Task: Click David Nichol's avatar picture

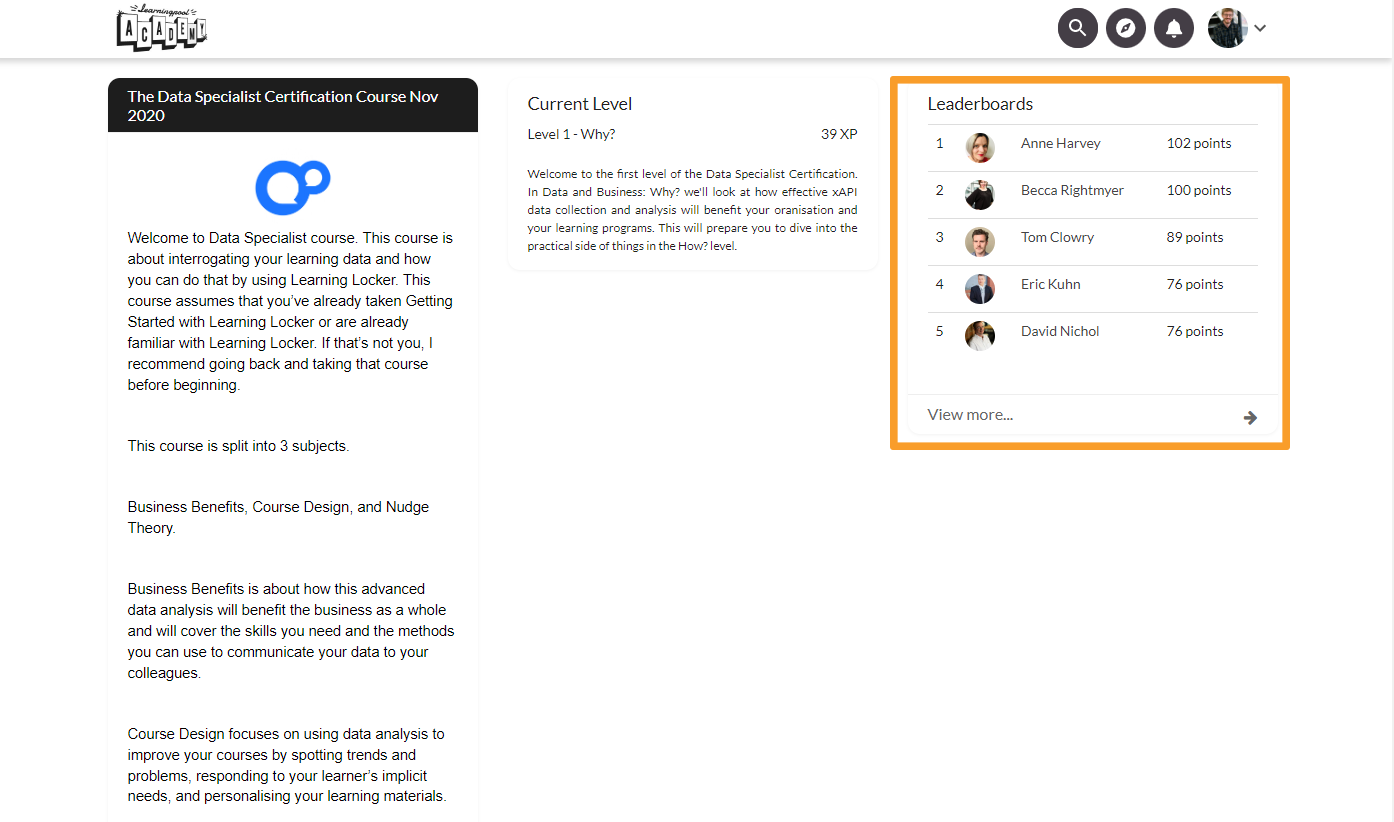Action: [979, 336]
